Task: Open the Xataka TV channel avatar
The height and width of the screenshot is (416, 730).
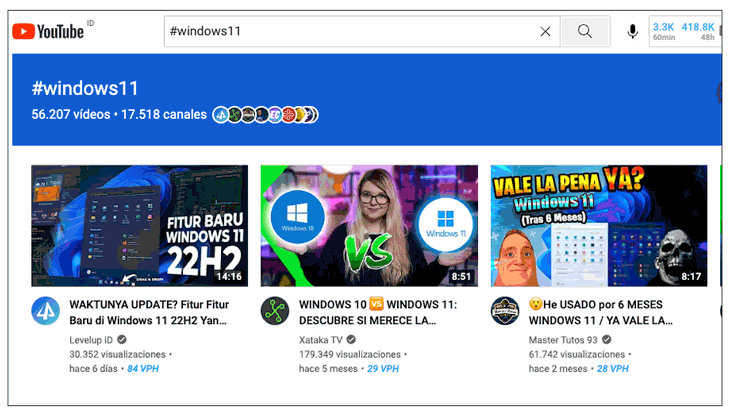Action: [275, 311]
